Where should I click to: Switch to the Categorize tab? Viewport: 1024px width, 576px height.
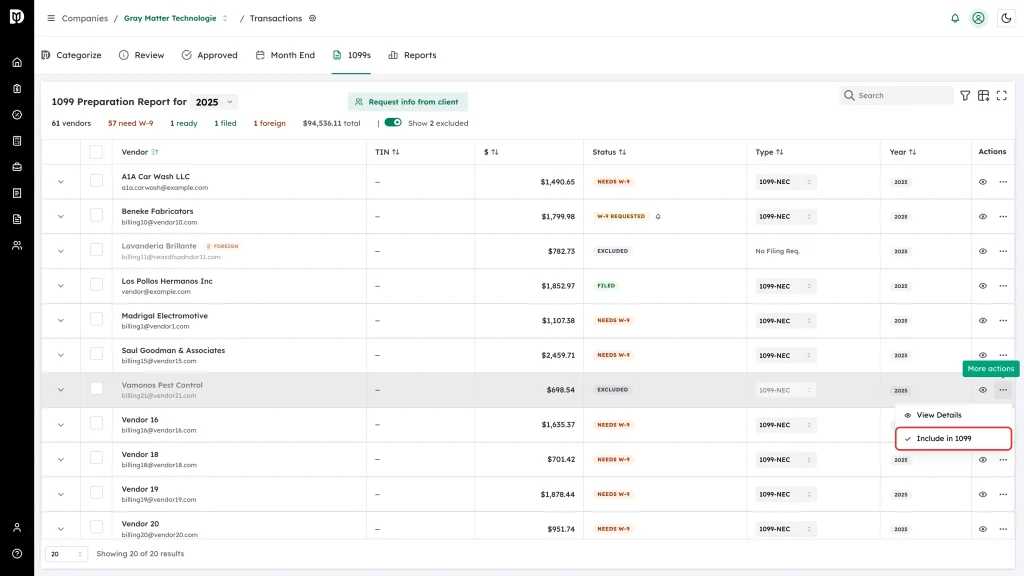[x=71, y=55]
